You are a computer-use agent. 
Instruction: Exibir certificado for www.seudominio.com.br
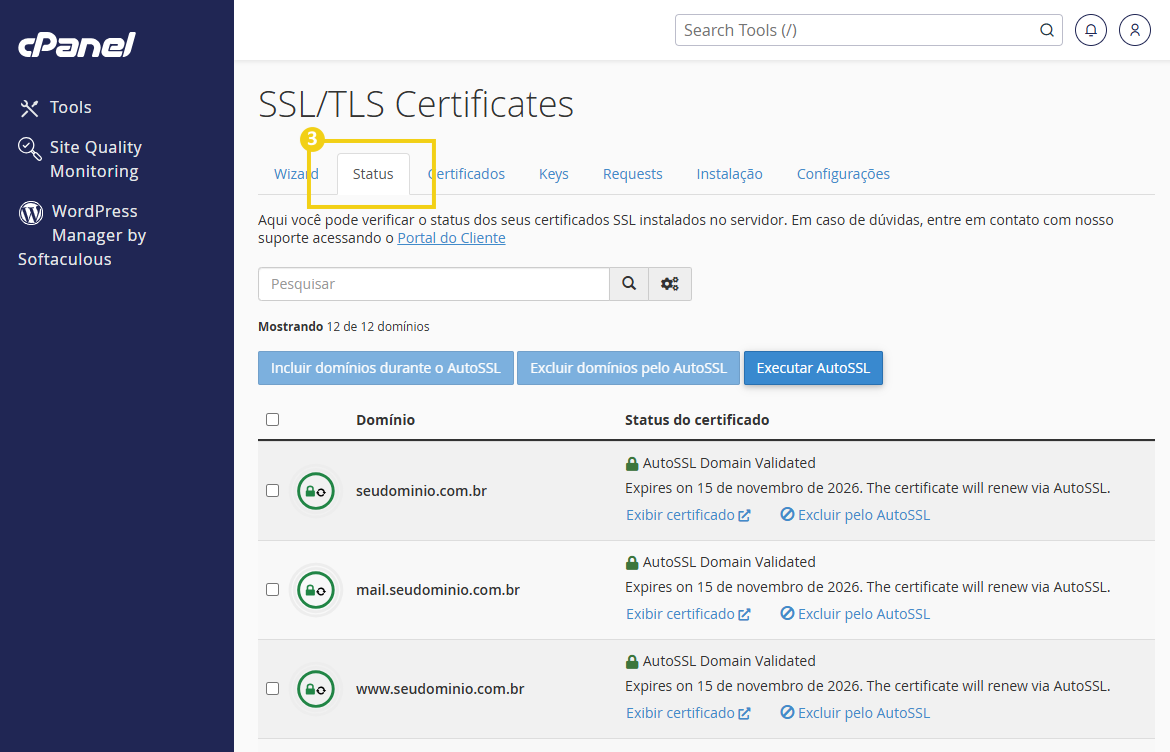pos(688,713)
